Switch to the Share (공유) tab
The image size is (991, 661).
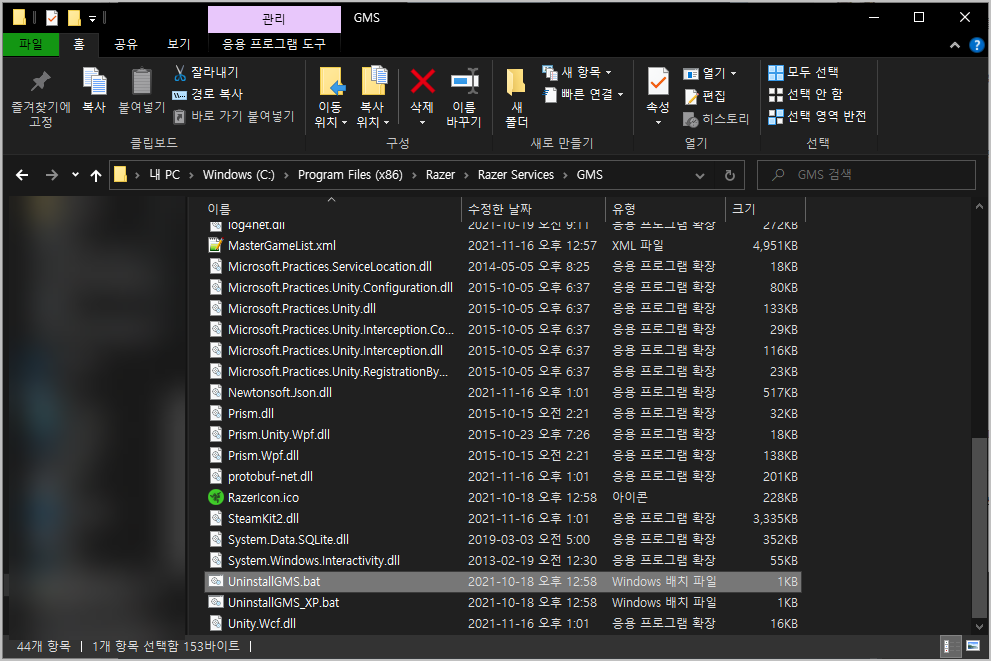click(126, 44)
